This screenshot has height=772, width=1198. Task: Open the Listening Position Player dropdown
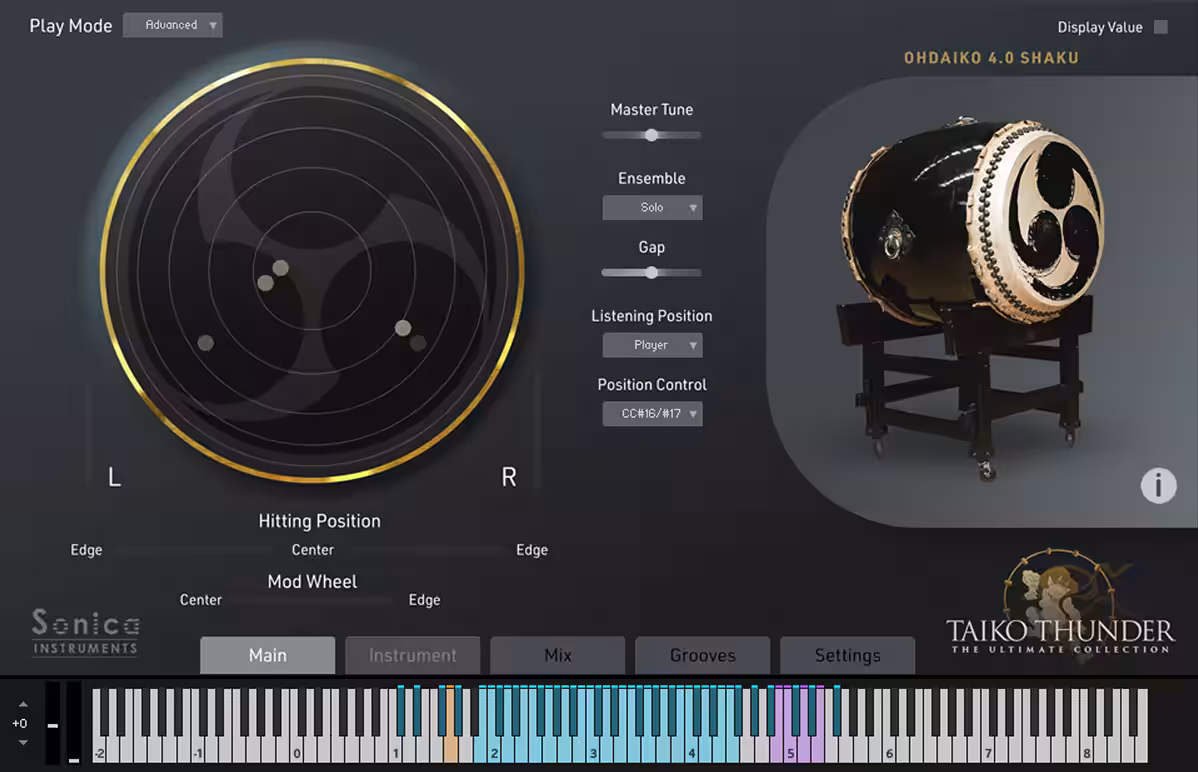[x=652, y=345]
